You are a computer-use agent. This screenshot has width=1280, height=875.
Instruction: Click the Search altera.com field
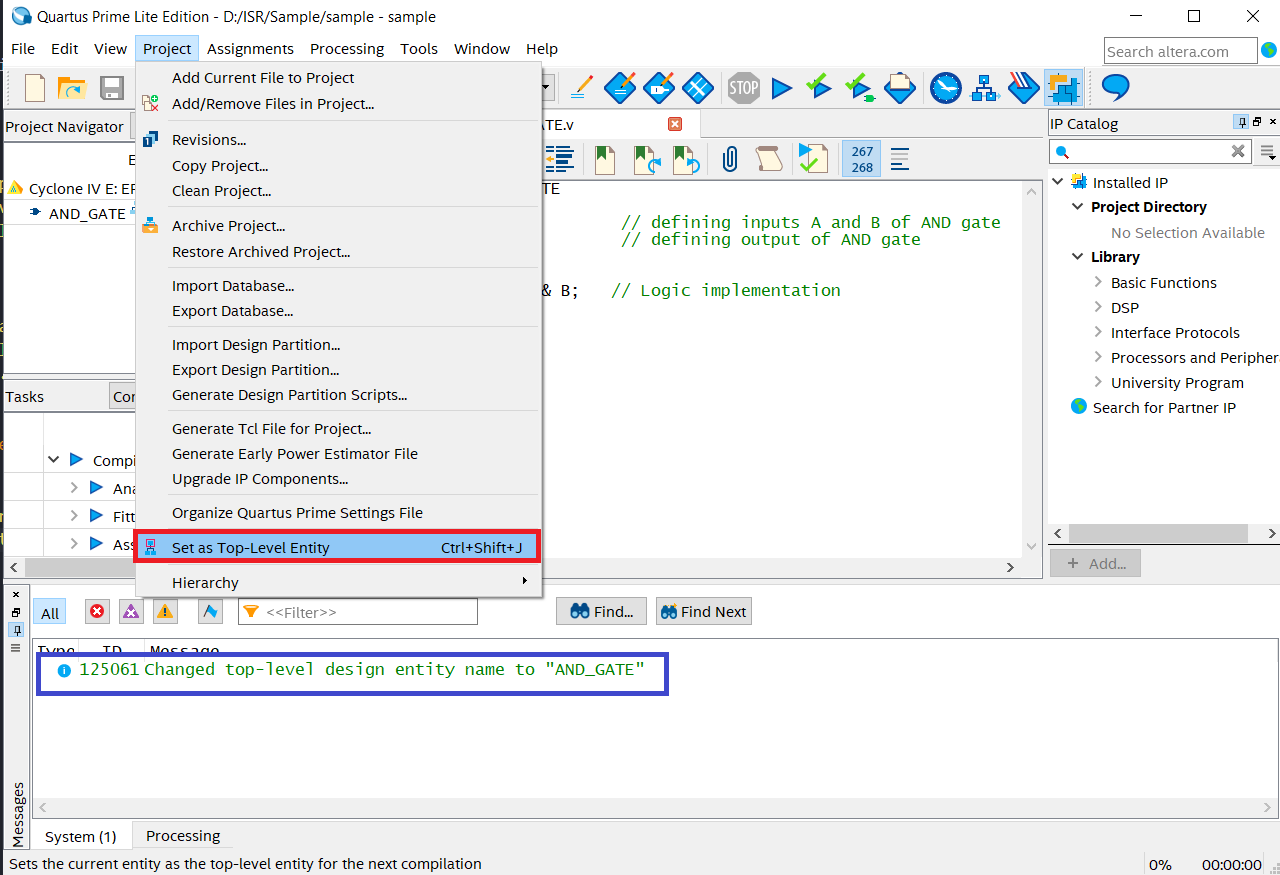1181,51
